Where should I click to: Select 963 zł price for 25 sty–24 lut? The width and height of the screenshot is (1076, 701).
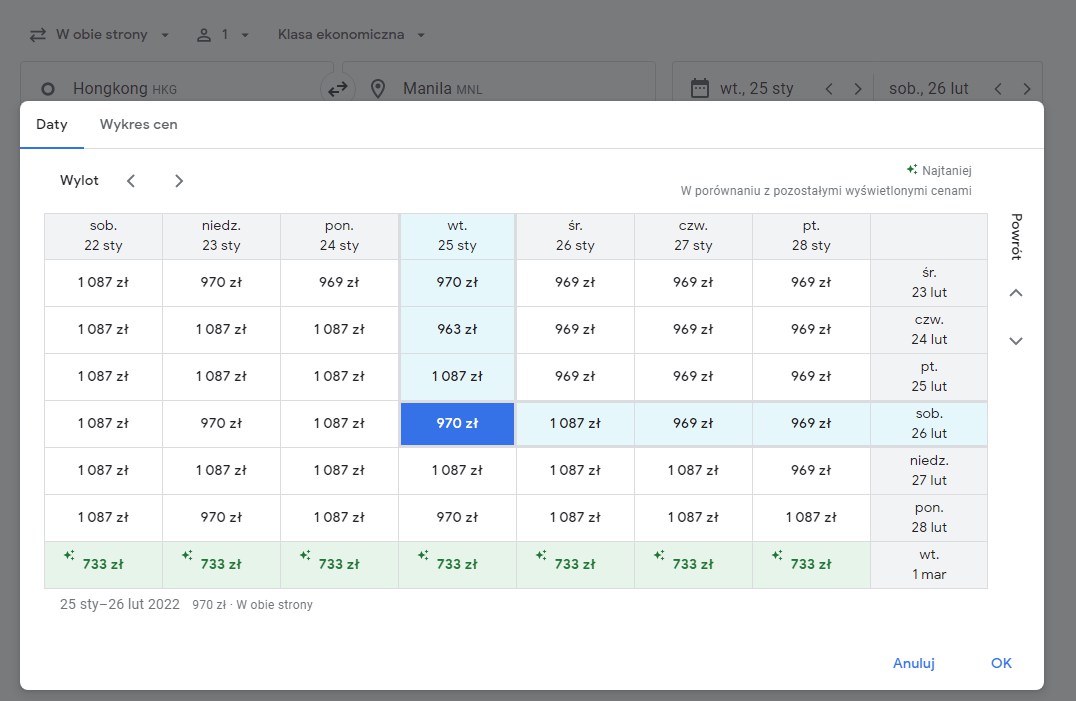point(457,329)
